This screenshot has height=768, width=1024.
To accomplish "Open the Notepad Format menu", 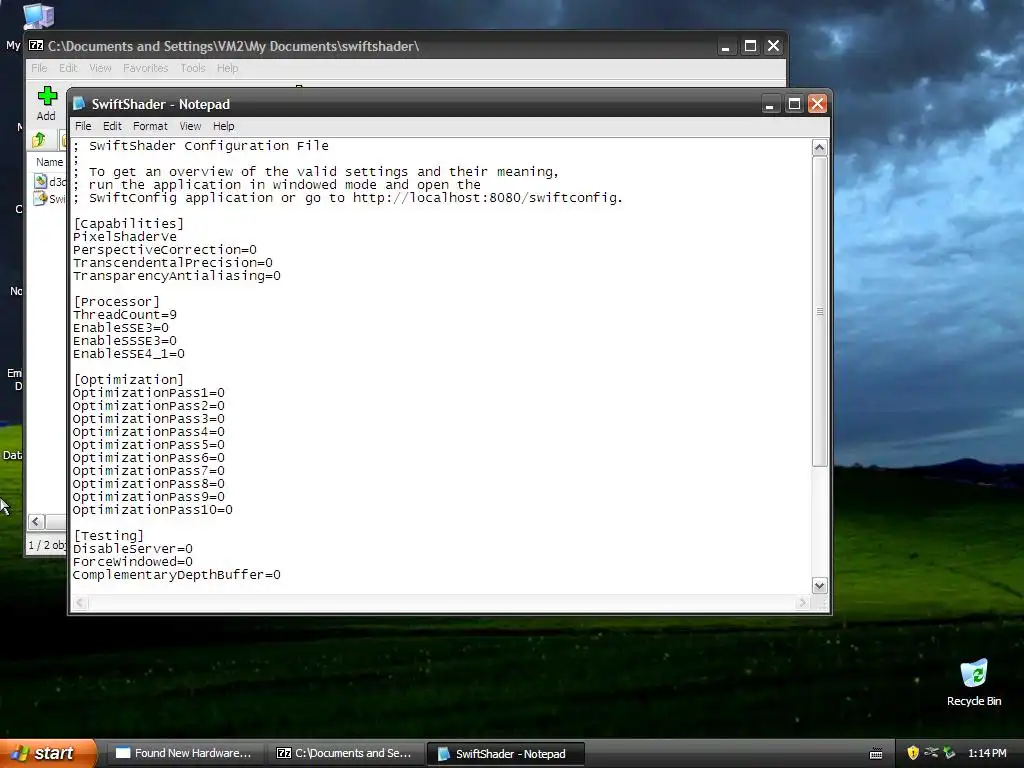I will coord(150,126).
